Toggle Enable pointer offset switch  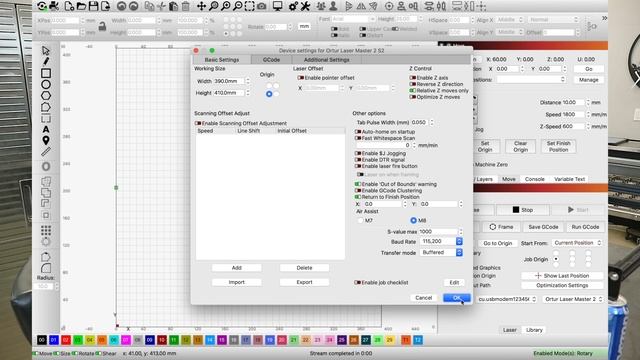point(301,78)
